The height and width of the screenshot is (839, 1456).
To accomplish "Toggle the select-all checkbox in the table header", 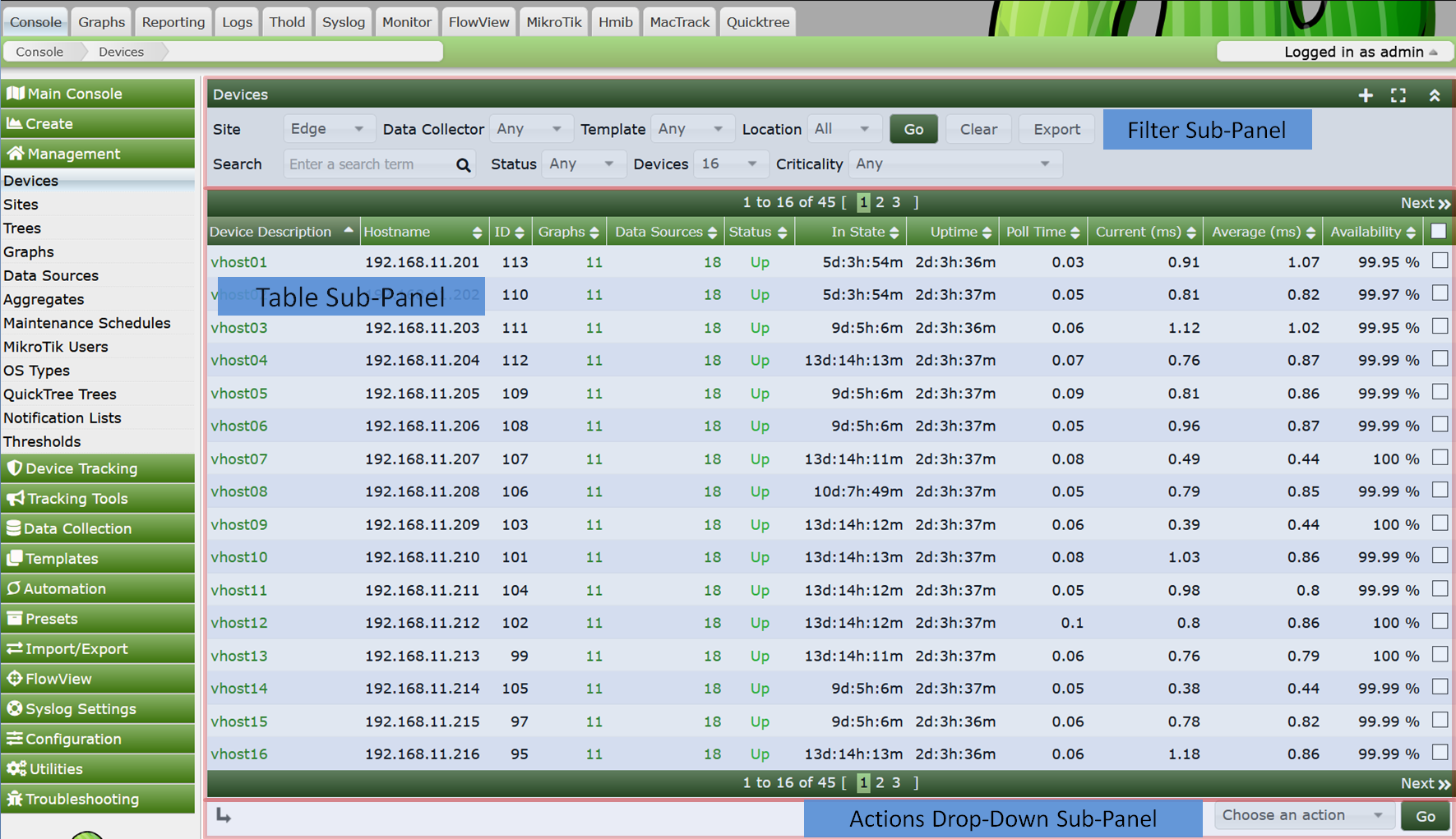I will [x=1438, y=232].
